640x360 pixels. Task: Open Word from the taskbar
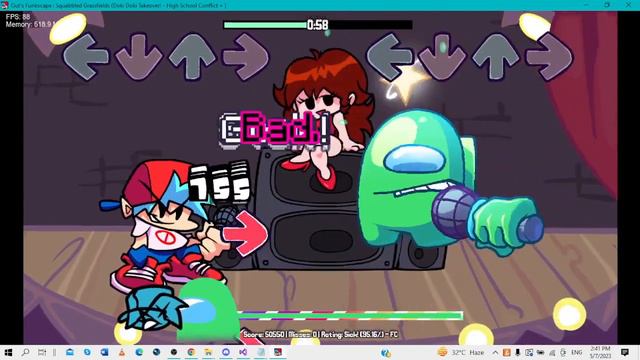click(104, 352)
